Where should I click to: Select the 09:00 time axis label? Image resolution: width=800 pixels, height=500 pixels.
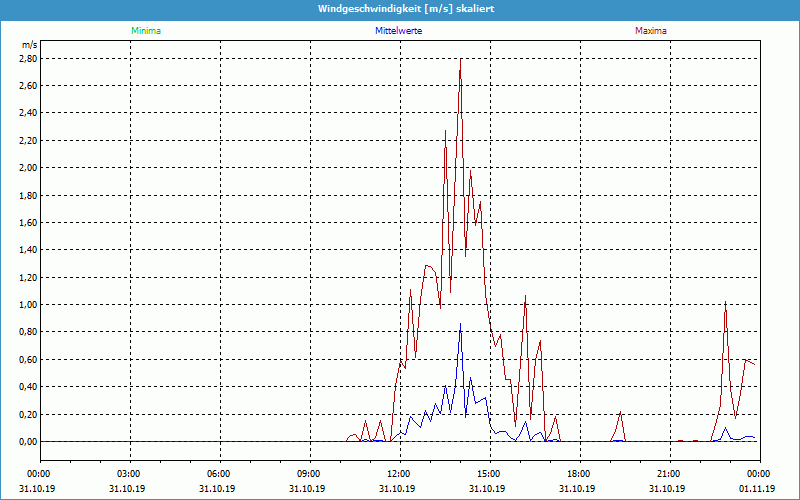coord(309,474)
